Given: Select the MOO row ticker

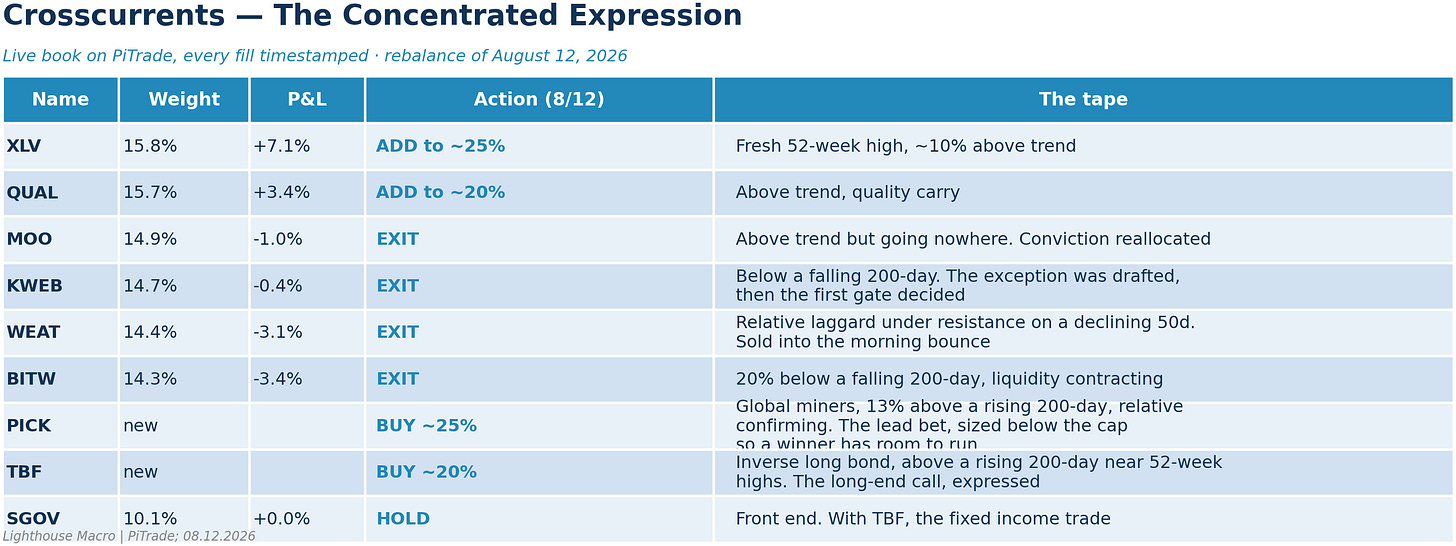Looking at the screenshot, I should pyautogui.click(x=29, y=240).
